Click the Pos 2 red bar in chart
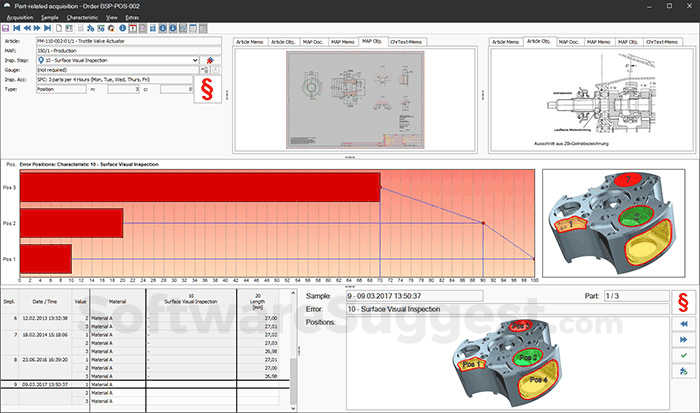700x413 pixels. point(71,223)
